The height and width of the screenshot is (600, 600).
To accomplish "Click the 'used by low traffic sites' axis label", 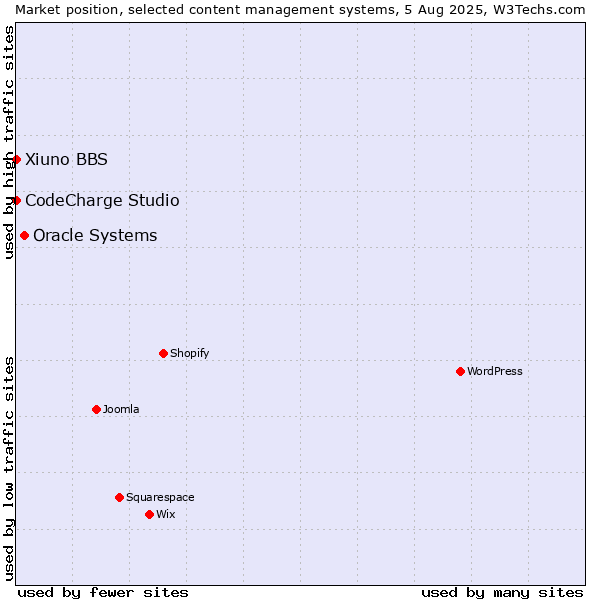I will tap(8, 470).
